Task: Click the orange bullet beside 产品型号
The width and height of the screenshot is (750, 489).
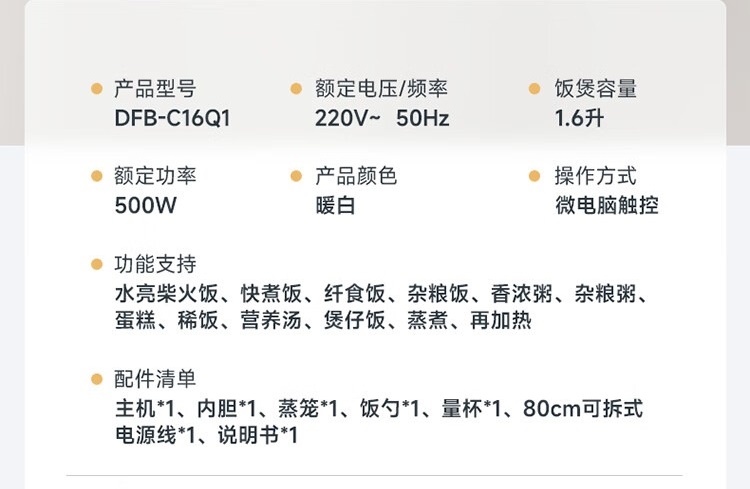Action: 97,89
